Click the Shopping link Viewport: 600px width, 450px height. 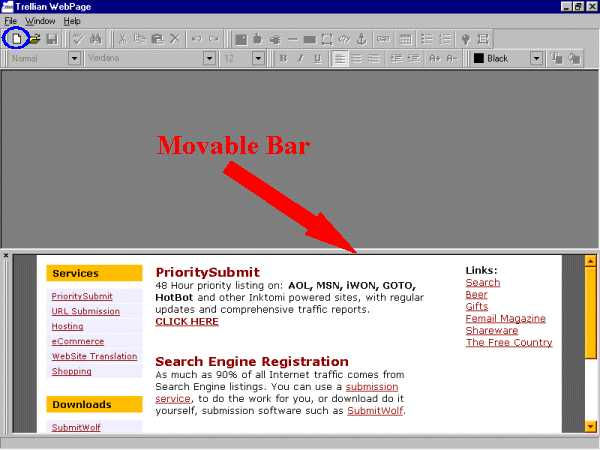pyautogui.click(x=72, y=371)
